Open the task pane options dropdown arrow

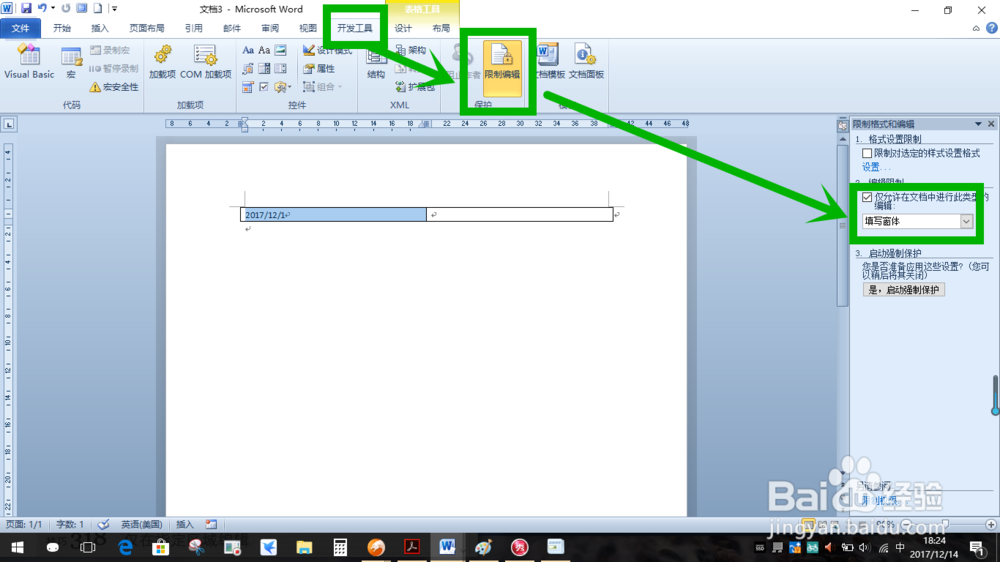[x=978, y=124]
